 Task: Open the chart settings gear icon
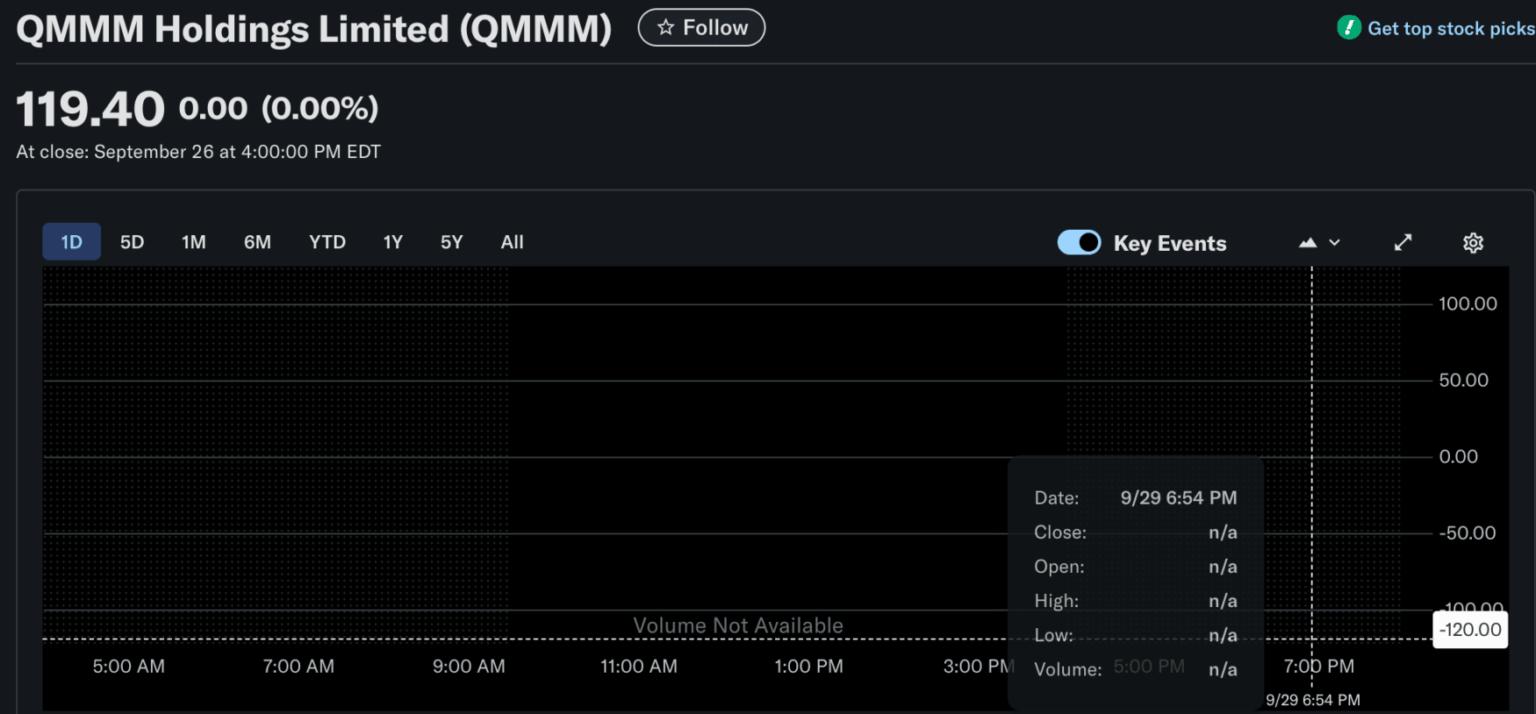[x=1472, y=242]
